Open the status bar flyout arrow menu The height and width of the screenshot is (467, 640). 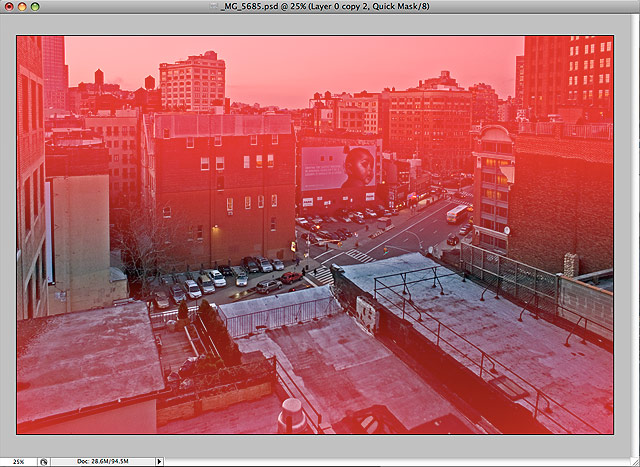point(158,461)
